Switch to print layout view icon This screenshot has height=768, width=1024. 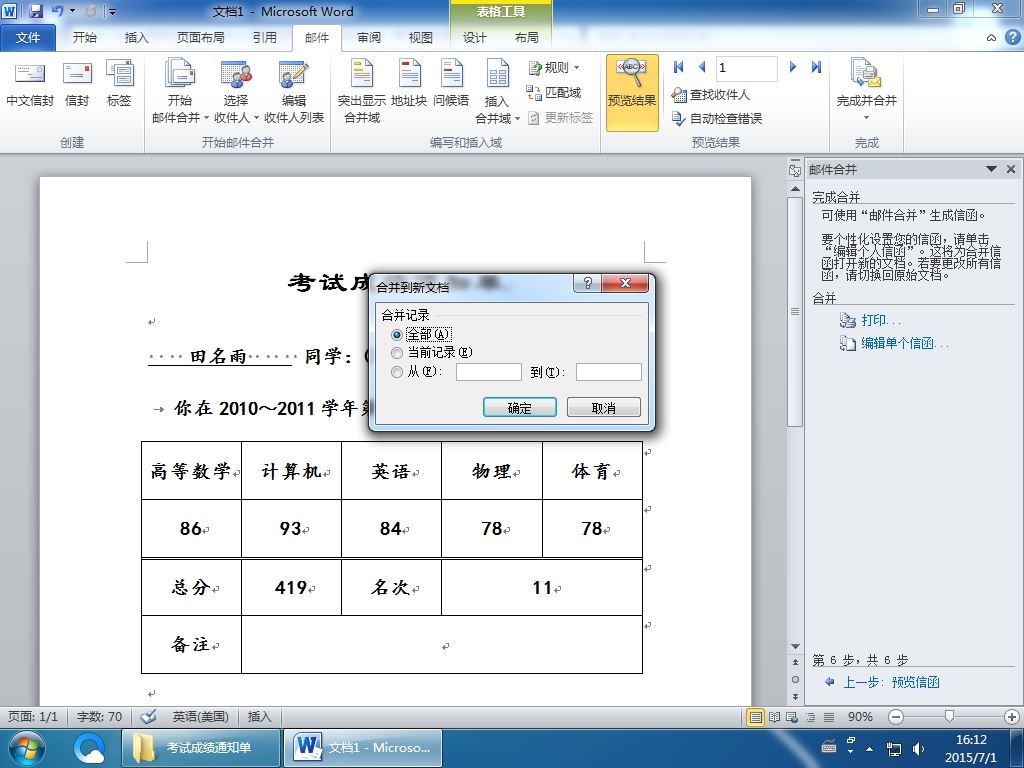756,717
